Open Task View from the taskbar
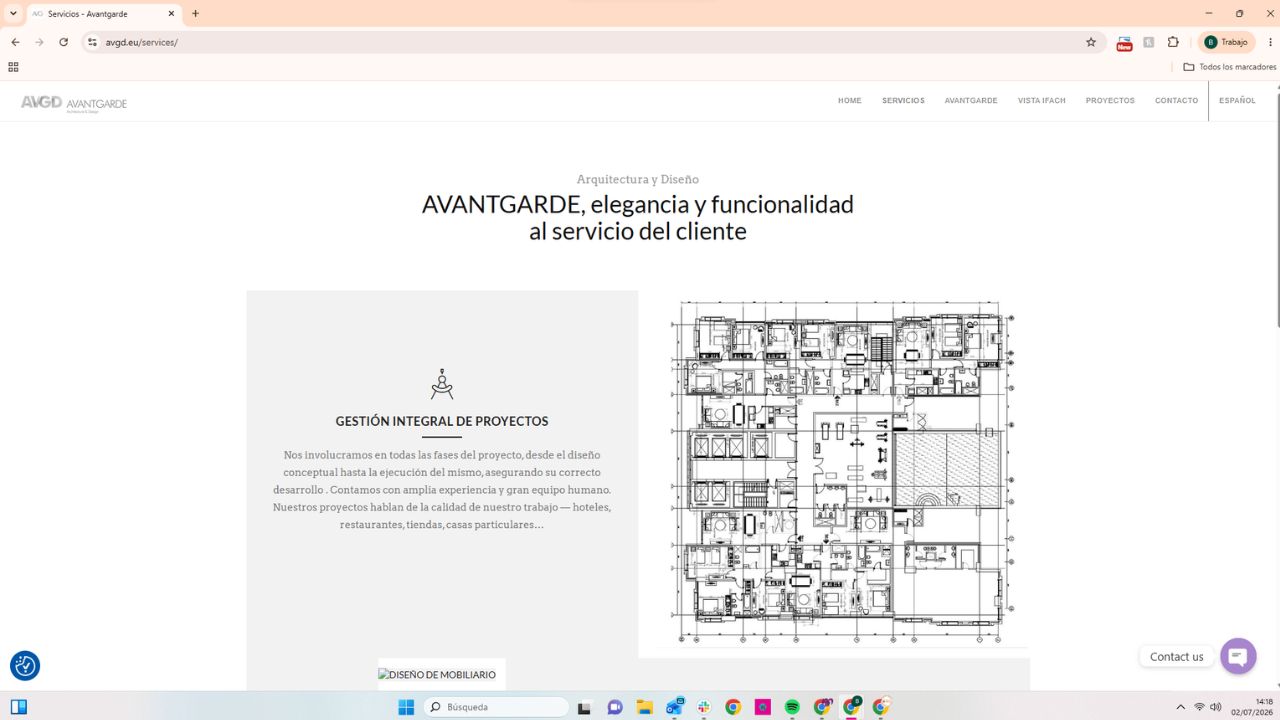Screen dimensions: 1280x720 click(x=585, y=707)
